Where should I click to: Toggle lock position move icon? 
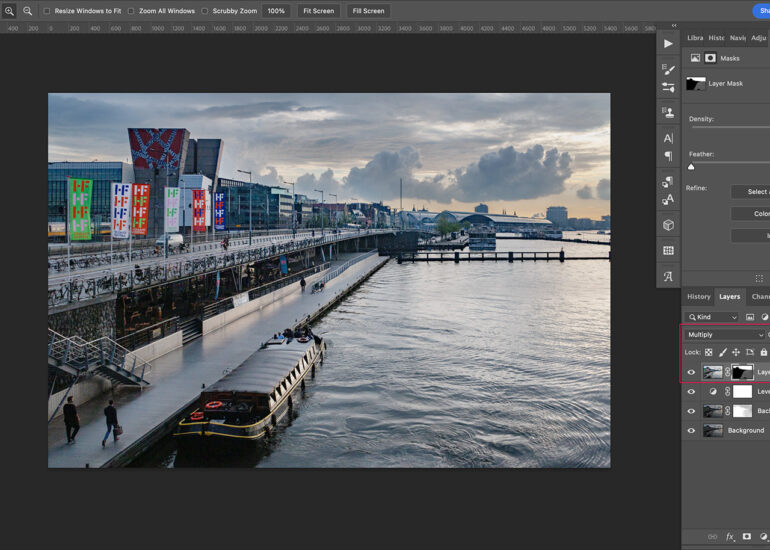pos(736,352)
